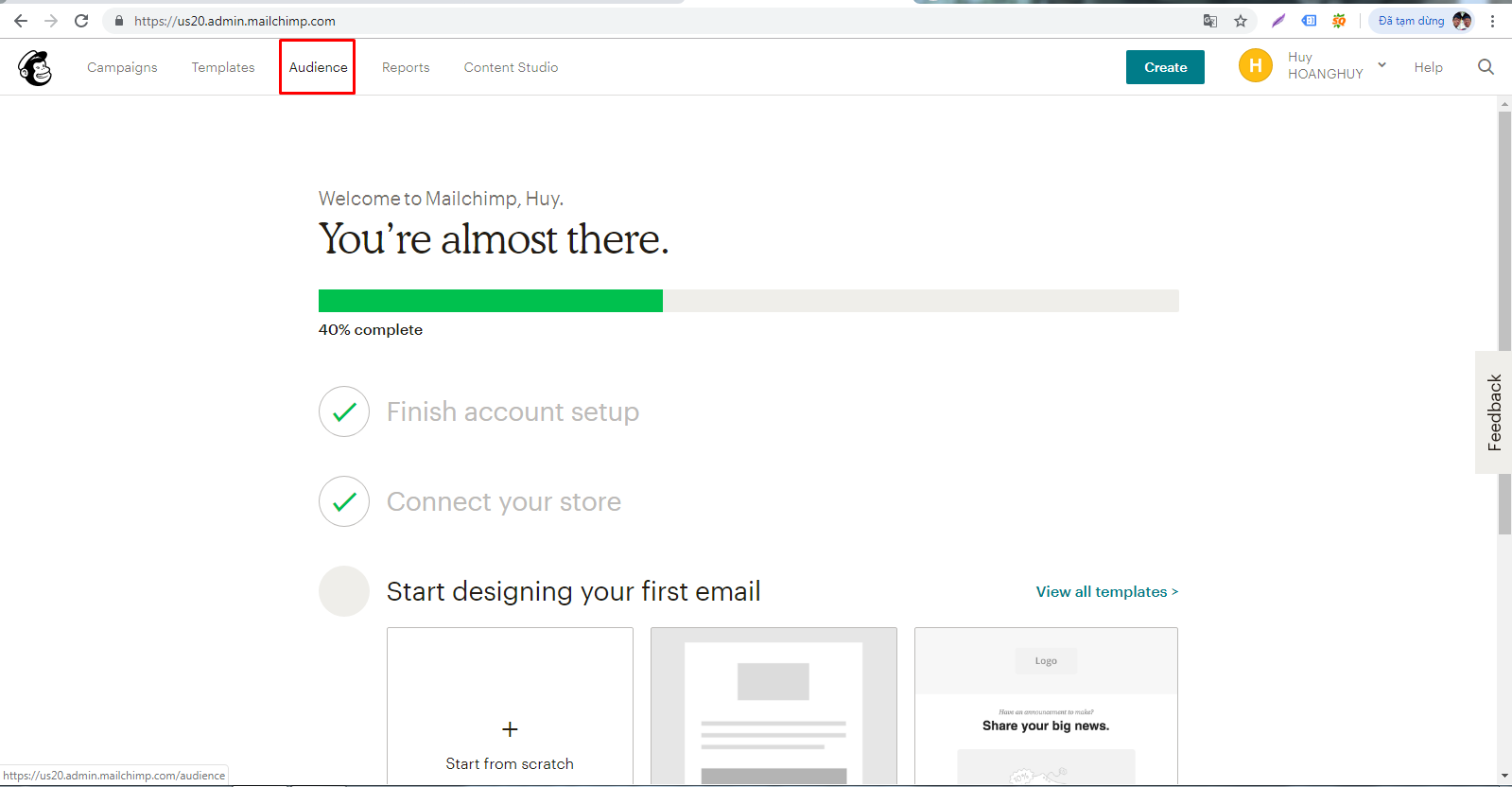Open the Chrome three-dot menu

pyautogui.click(x=1493, y=21)
